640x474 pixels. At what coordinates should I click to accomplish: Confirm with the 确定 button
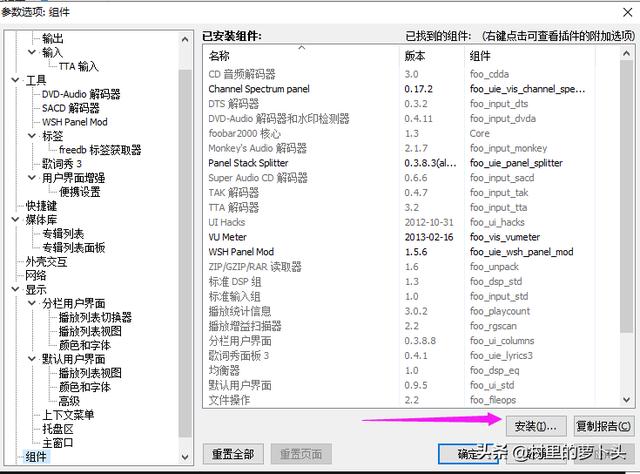pos(468,454)
